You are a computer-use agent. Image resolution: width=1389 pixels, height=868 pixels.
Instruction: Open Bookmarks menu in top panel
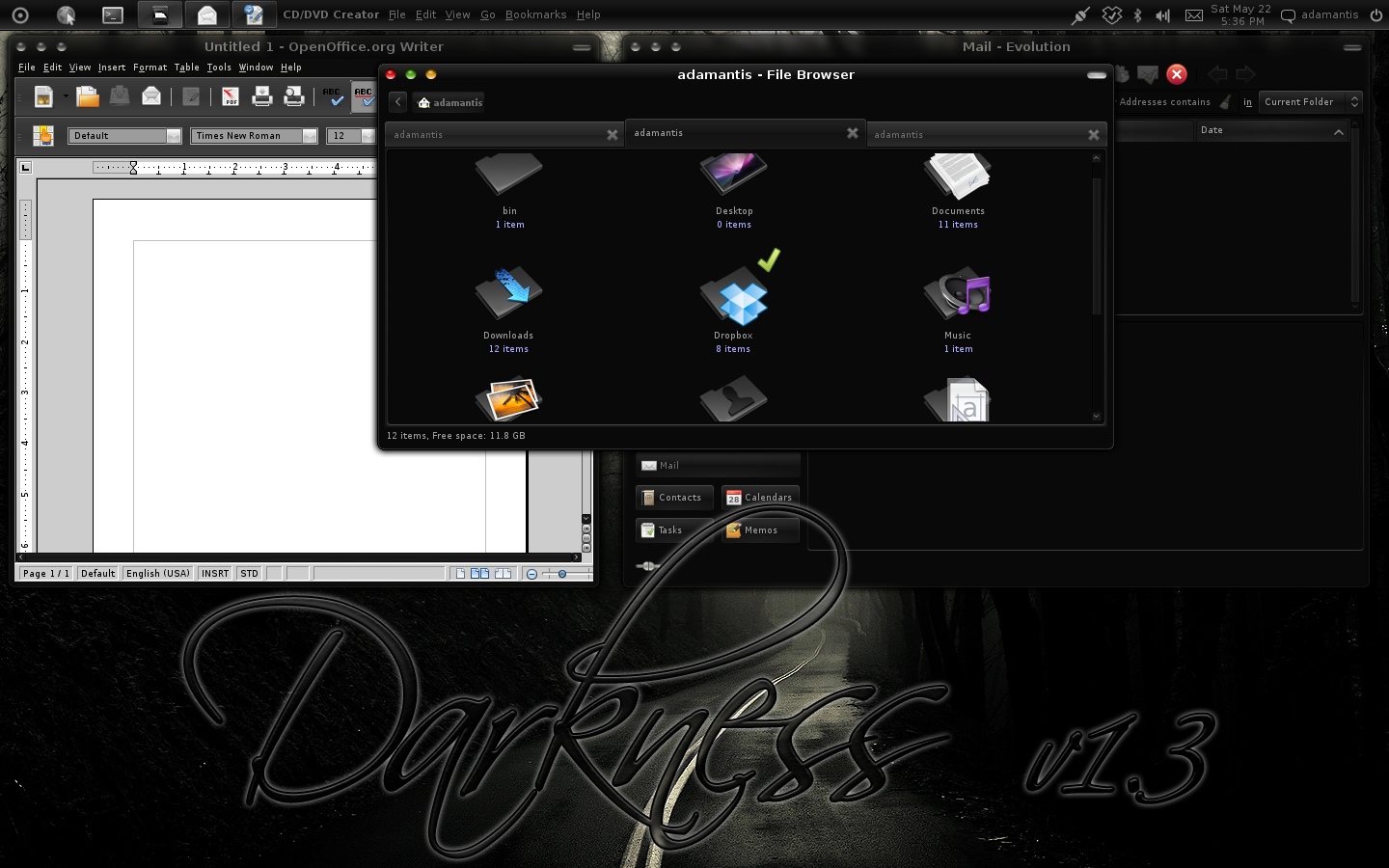[535, 14]
